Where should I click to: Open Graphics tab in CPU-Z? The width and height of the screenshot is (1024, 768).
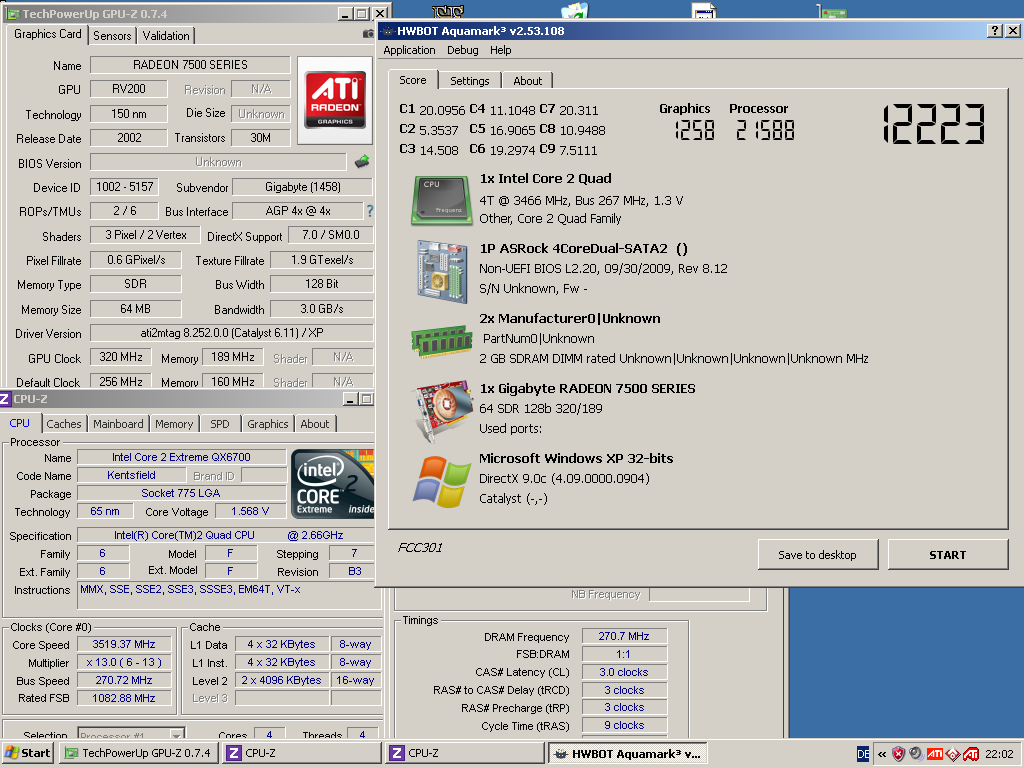pos(267,424)
